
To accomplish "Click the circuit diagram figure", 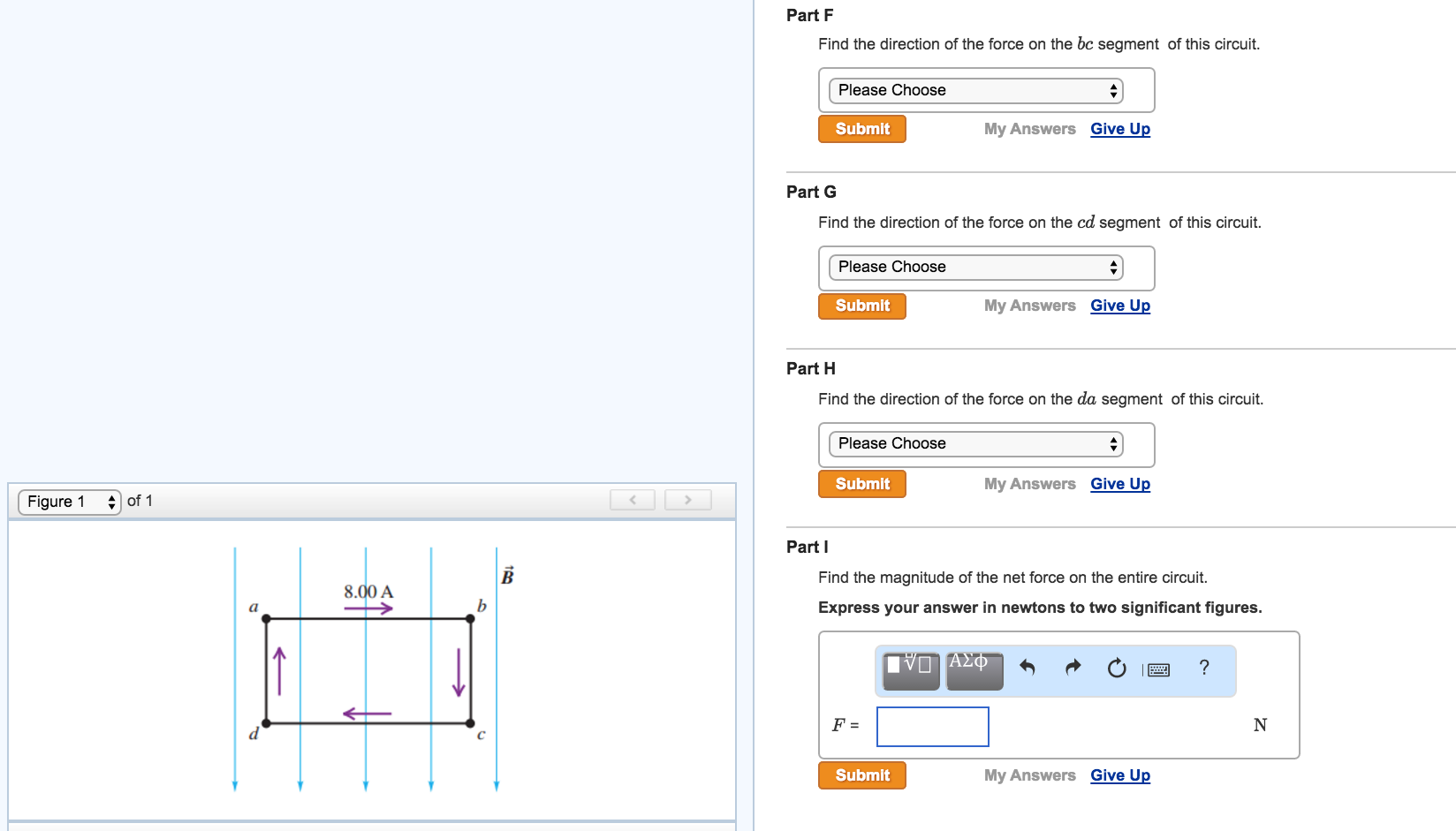I will [x=367, y=671].
